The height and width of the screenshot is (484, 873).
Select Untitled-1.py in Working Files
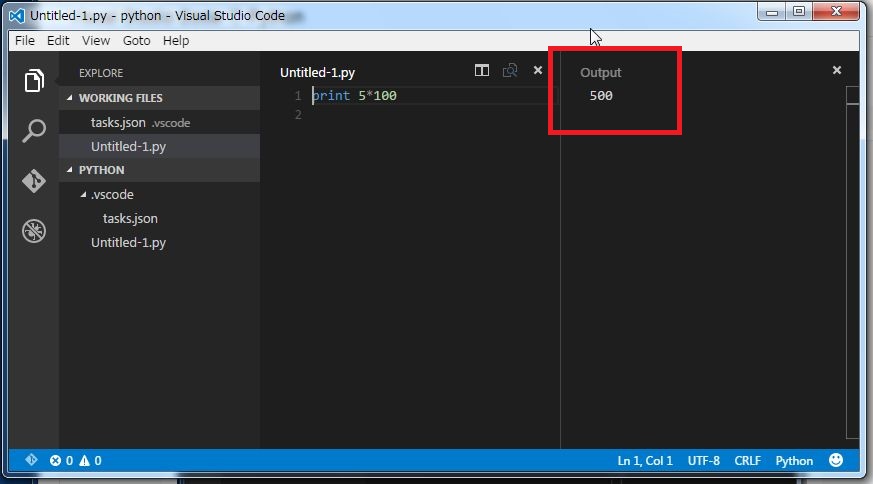point(159,146)
